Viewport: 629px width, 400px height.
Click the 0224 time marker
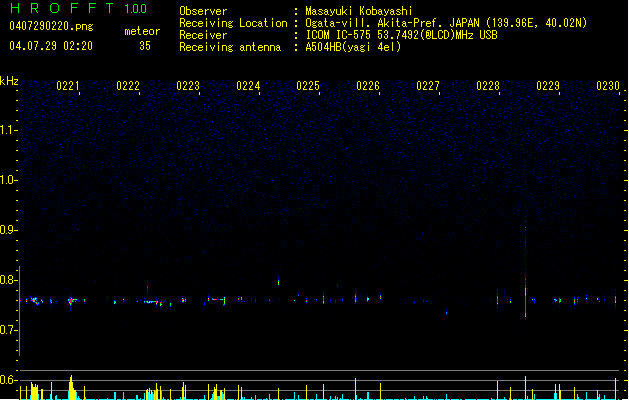pyautogui.click(x=248, y=86)
